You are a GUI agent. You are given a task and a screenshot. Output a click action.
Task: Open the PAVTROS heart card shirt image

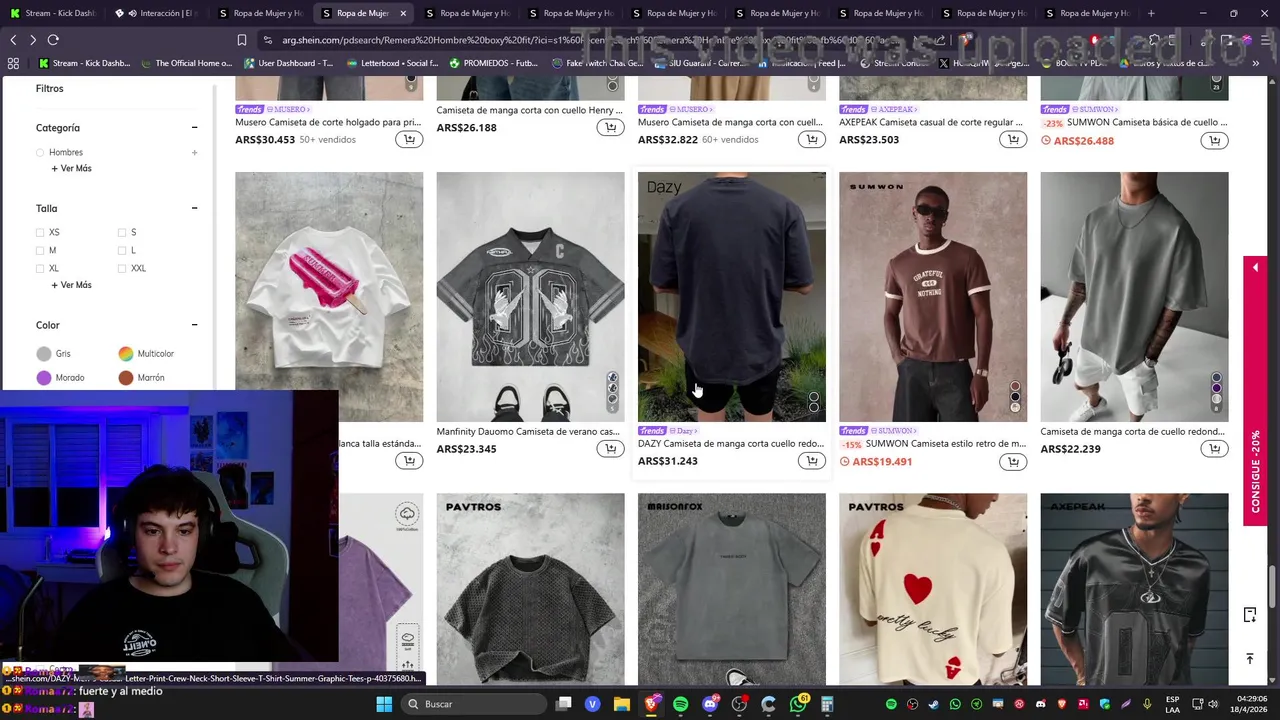[933, 589]
